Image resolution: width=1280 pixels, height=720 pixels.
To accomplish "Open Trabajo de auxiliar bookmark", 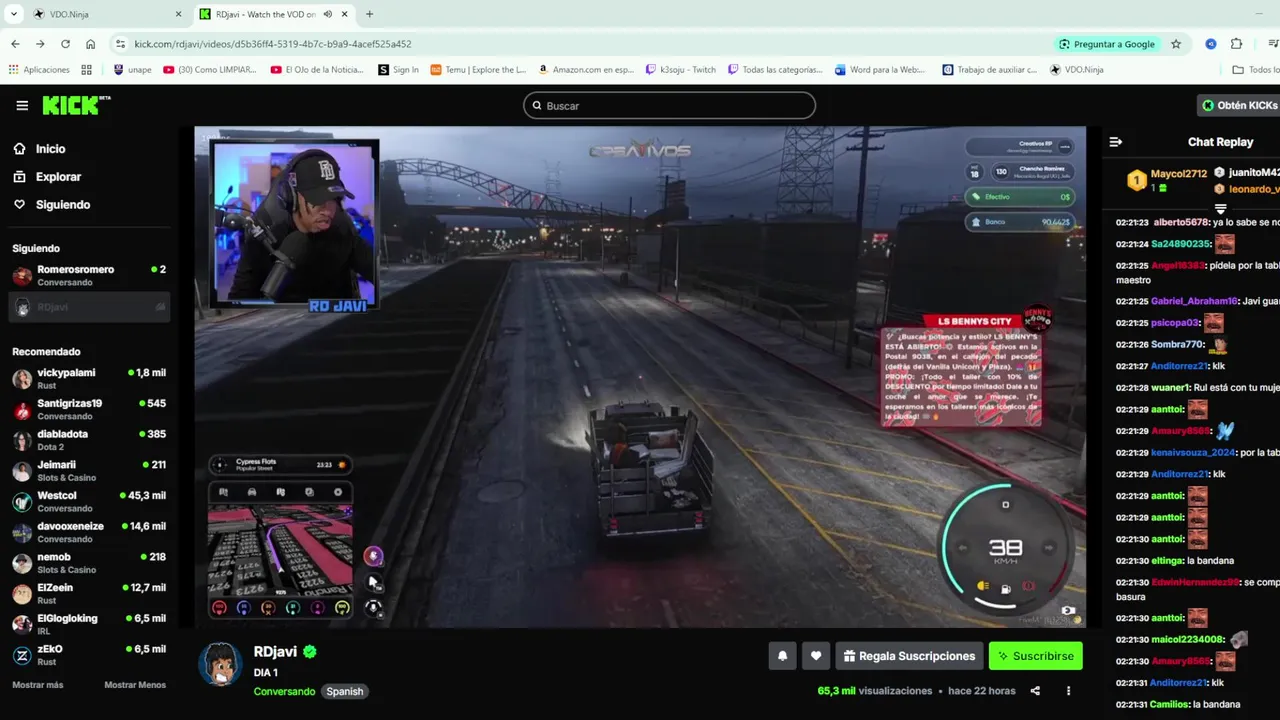I will 990,70.
